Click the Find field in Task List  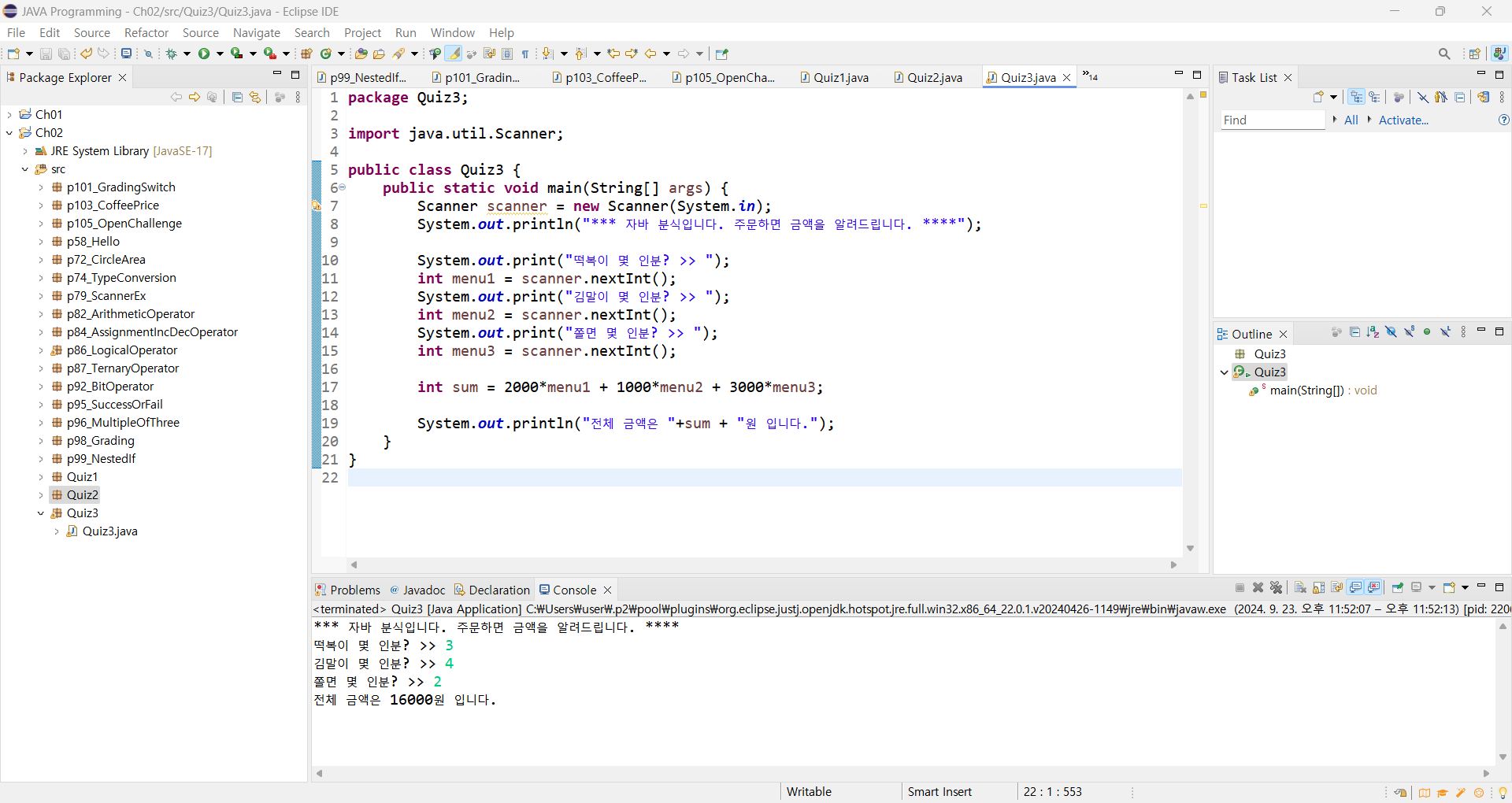pos(1273,120)
